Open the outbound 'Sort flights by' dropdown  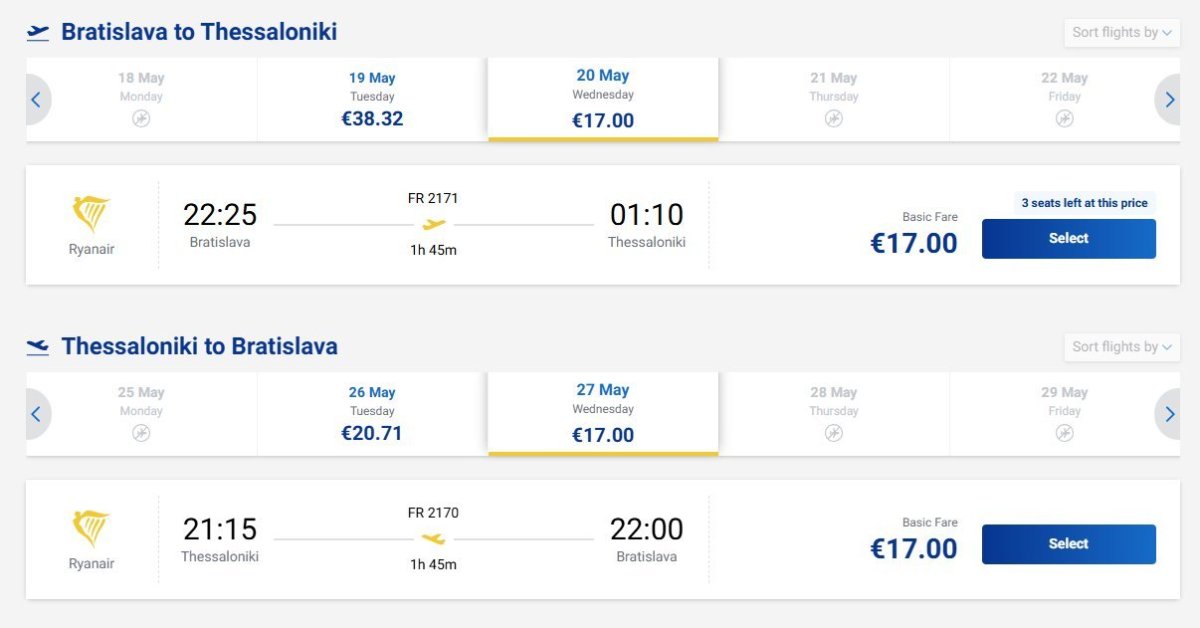[1121, 33]
